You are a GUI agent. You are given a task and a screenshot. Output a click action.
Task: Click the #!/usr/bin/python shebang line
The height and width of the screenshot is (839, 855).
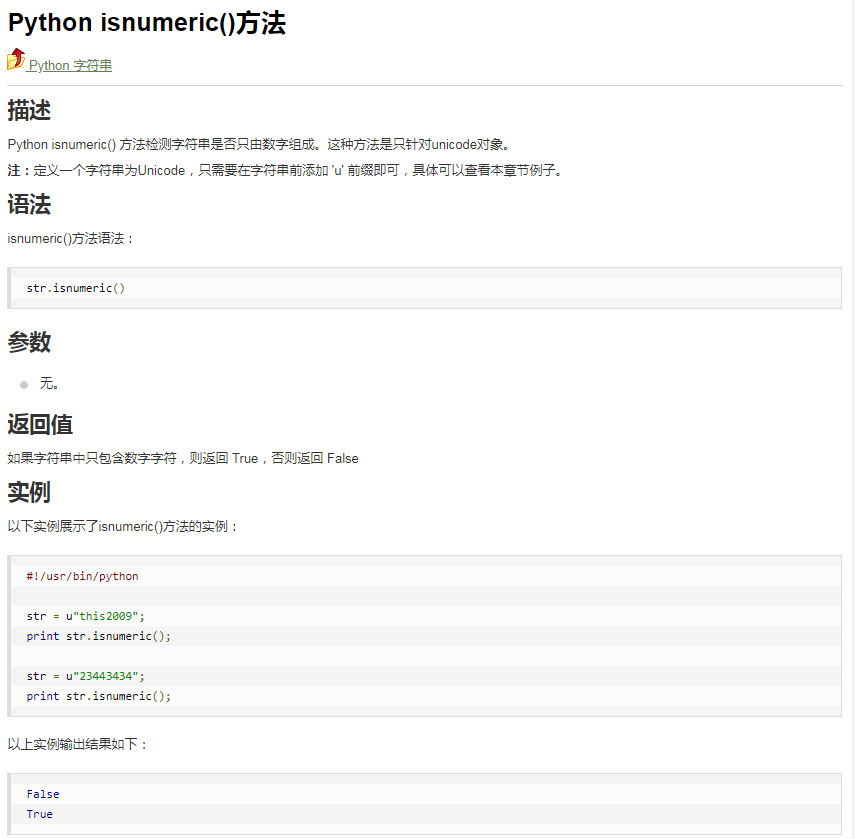point(82,576)
